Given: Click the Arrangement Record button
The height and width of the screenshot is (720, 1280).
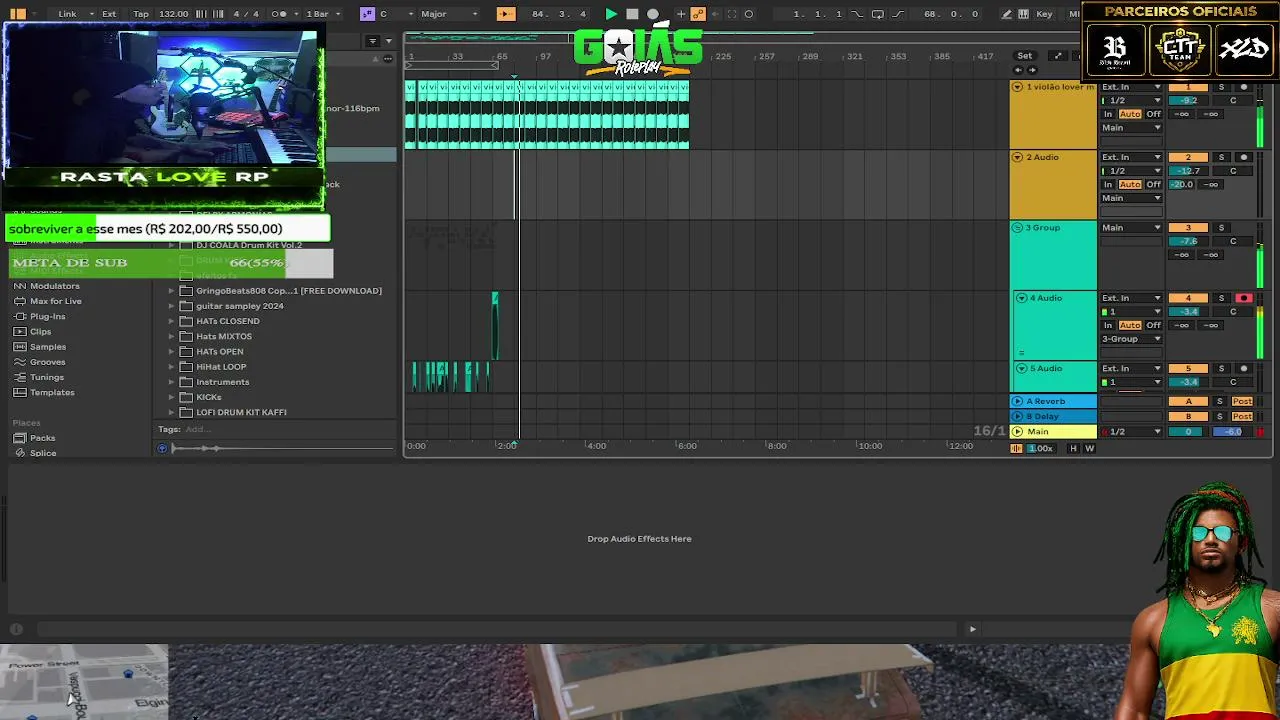Looking at the screenshot, I should (x=653, y=14).
